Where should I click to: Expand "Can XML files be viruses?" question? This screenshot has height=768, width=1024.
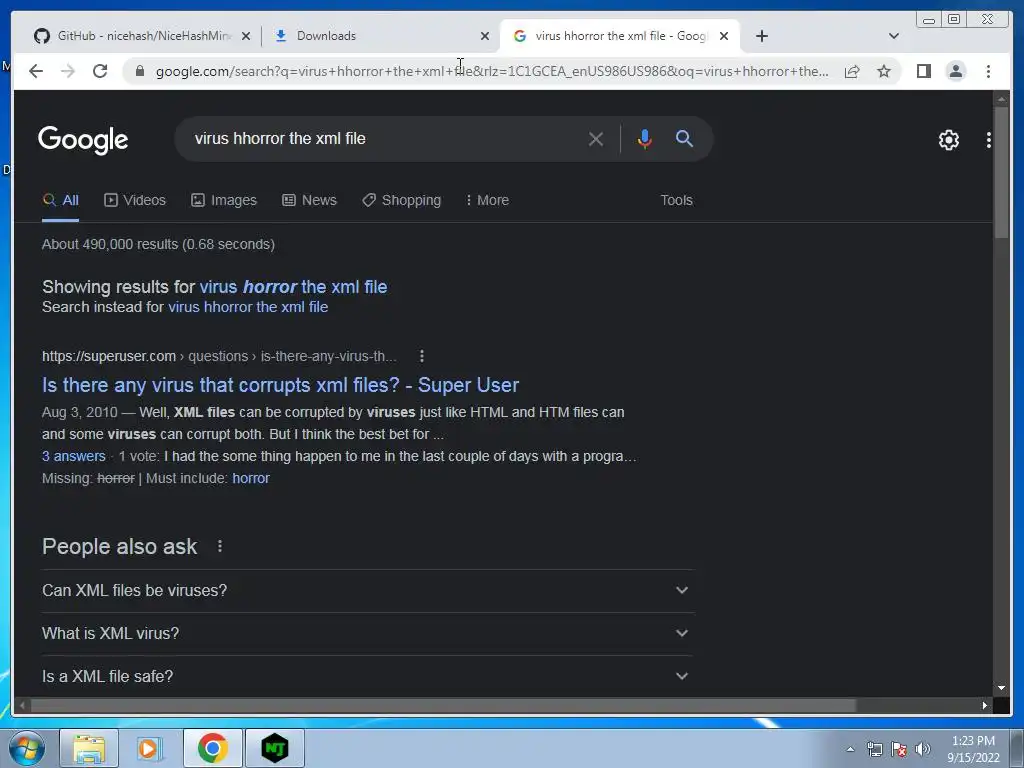coord(368,590)
